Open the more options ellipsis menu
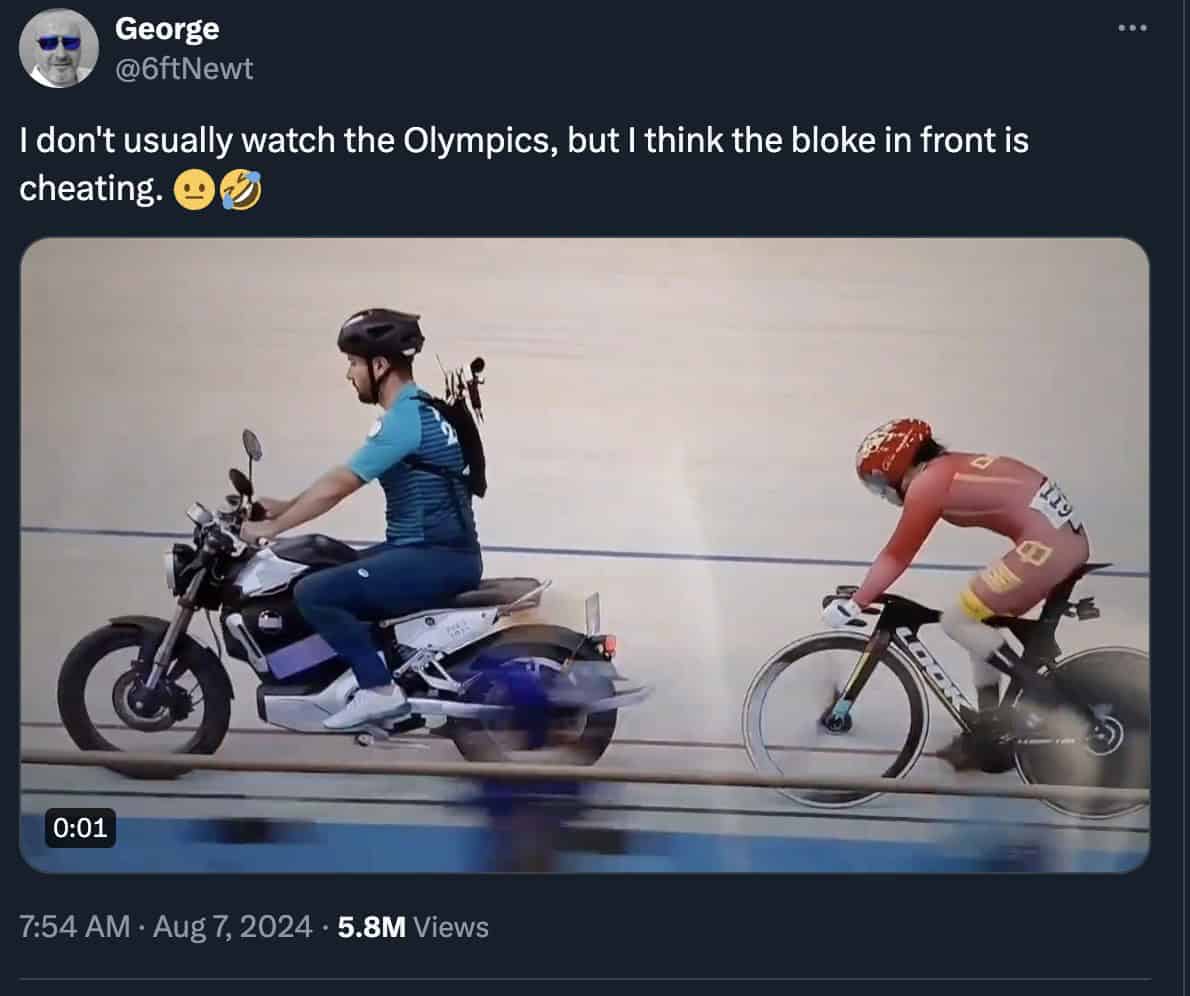 coord(1133,28)
